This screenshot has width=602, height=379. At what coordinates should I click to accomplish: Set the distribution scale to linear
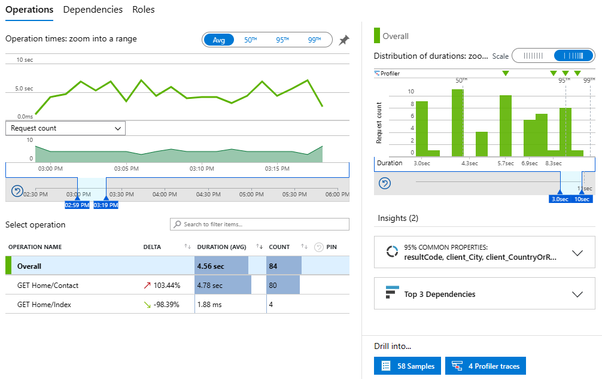(x=533, y=56)
